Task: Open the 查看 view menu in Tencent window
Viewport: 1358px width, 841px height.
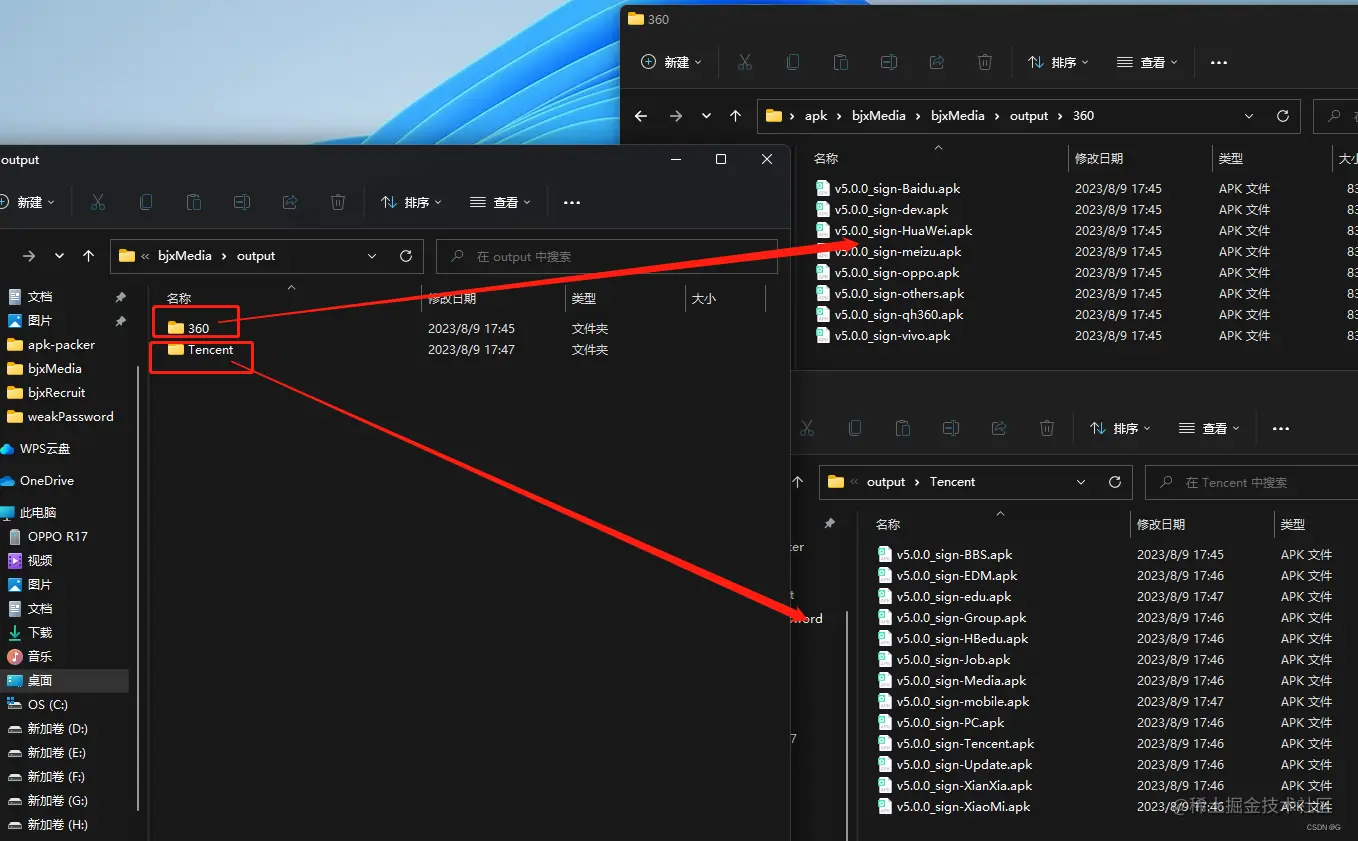Action: point(1209,428)
